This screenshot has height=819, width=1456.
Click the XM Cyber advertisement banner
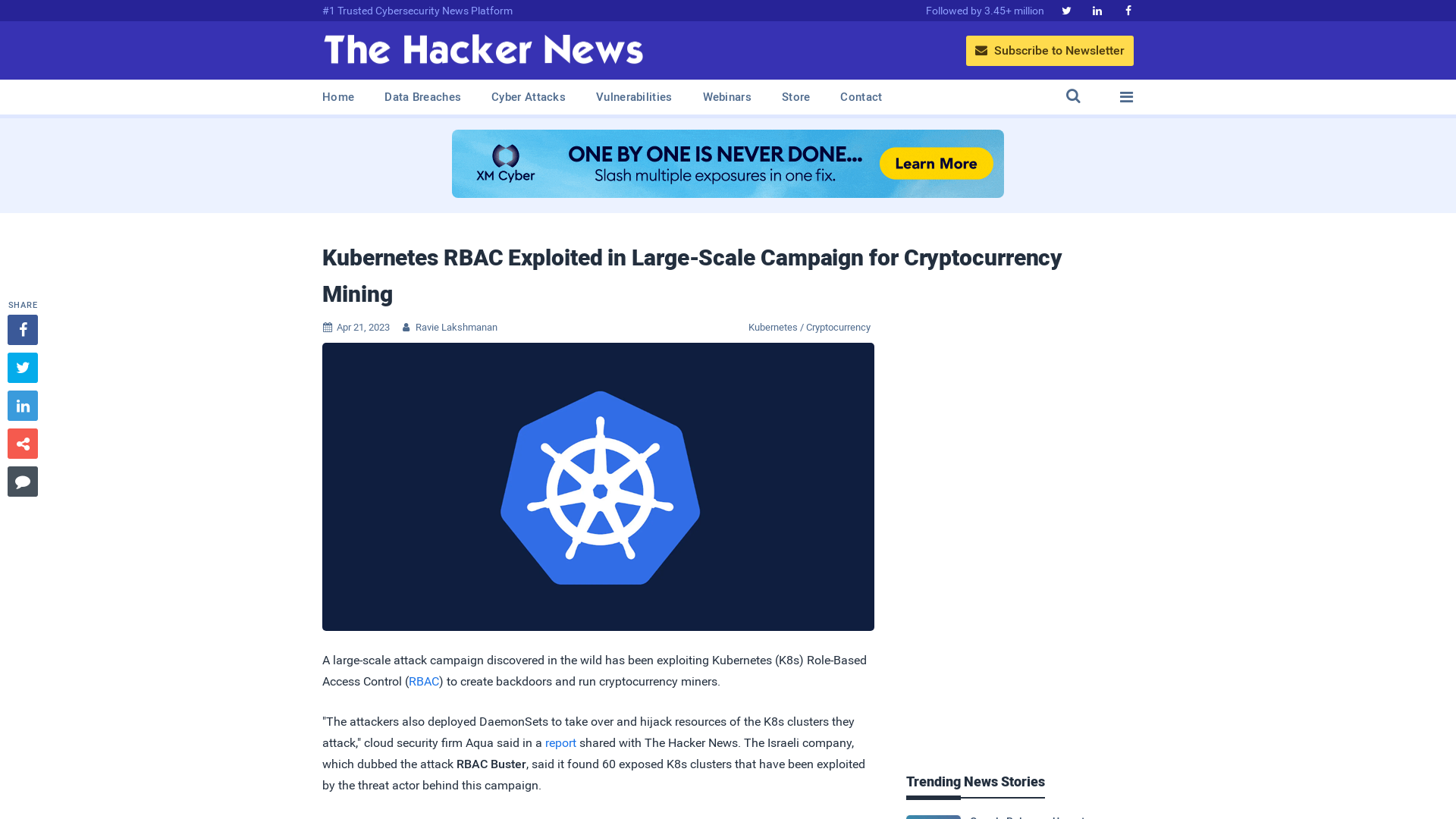tap(727, 163)
